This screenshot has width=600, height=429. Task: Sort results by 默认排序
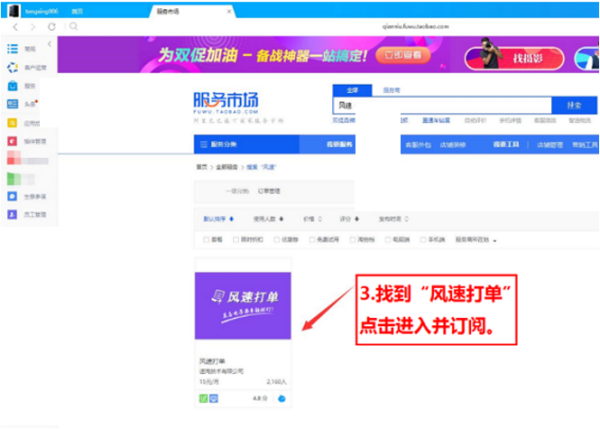coord(218,219)
